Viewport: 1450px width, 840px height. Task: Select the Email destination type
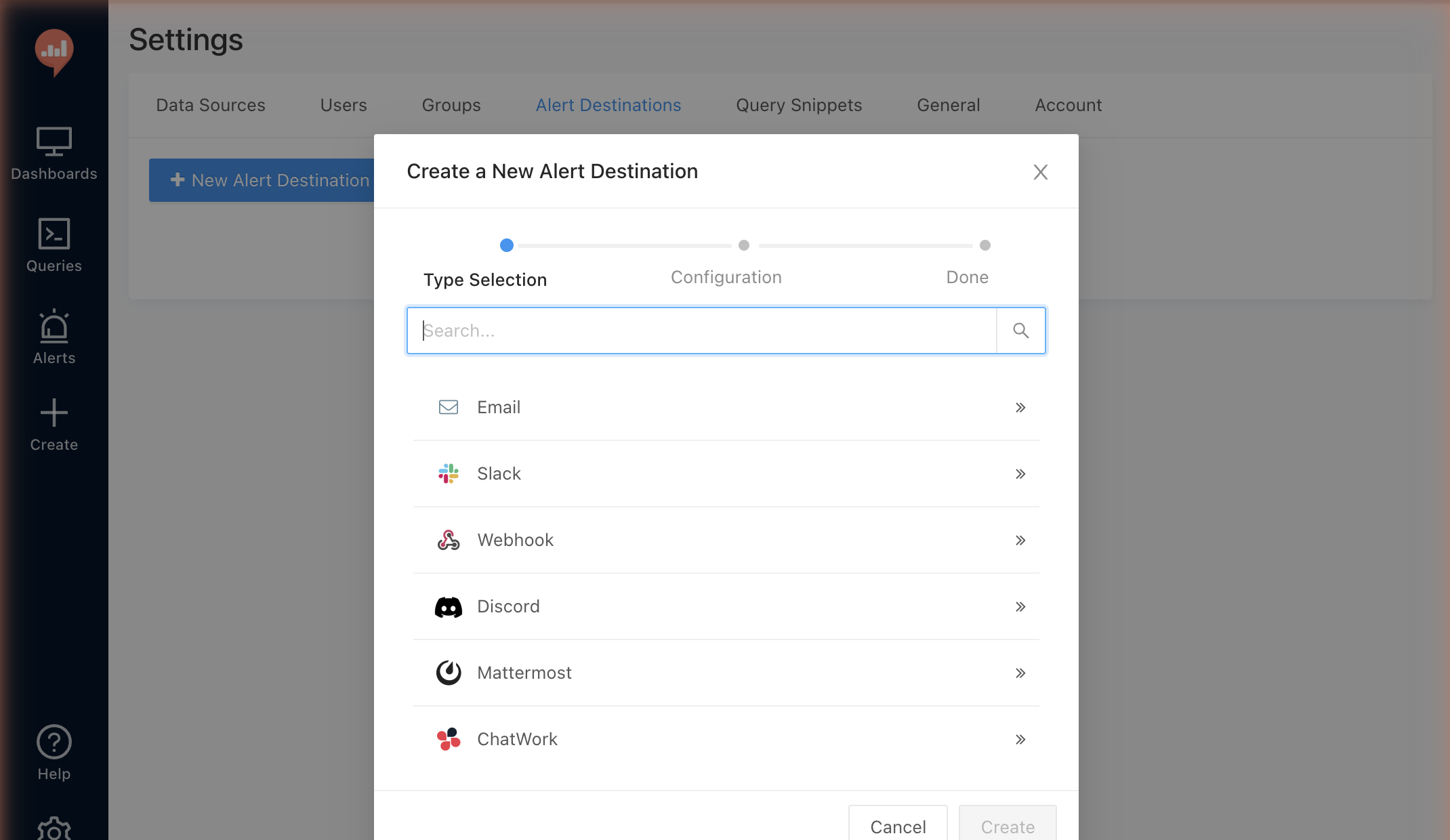(726, 407)
